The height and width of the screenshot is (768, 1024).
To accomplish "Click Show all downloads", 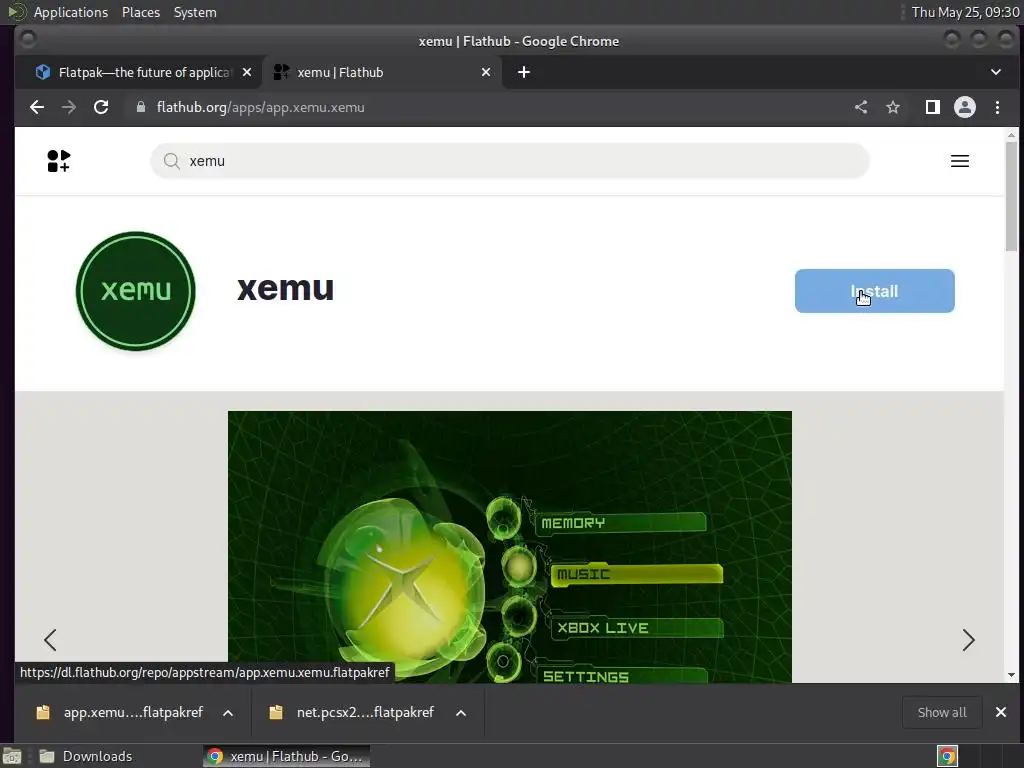I will click(942, 712).
